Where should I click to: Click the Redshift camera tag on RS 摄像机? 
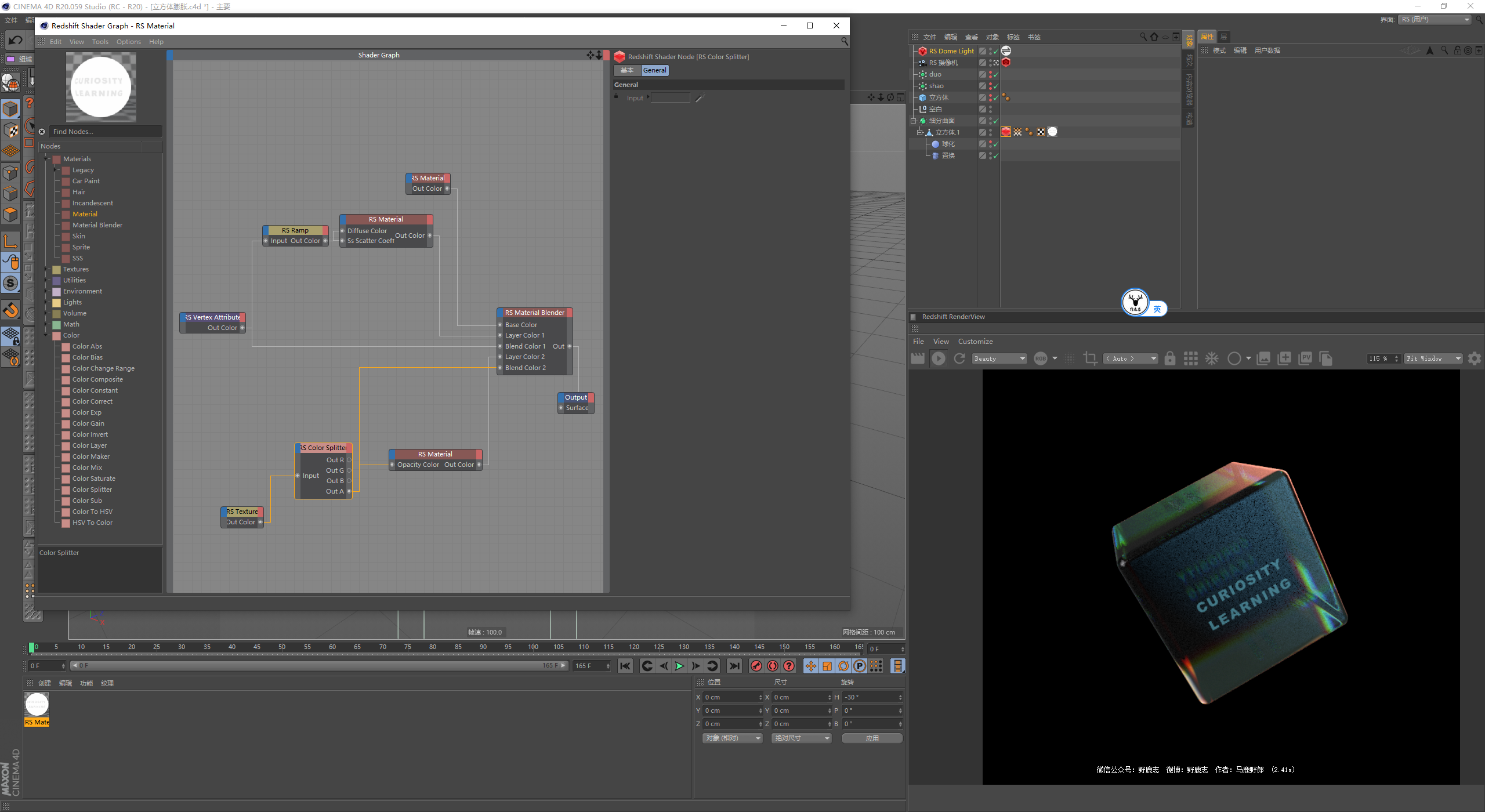click(1006, 62)
